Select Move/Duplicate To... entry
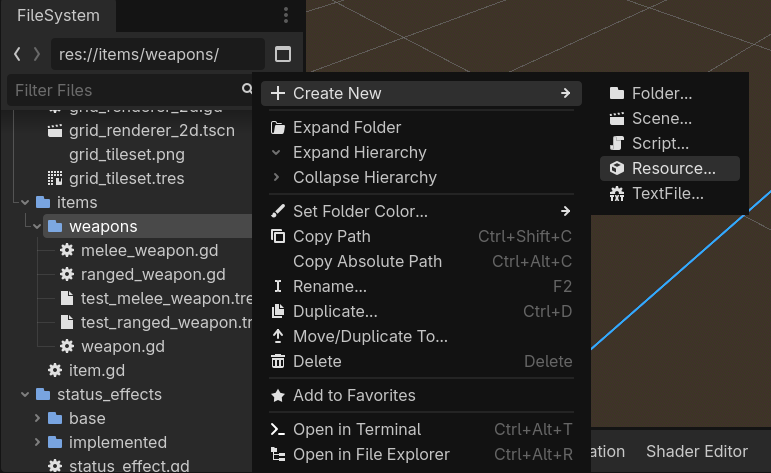The height and width of the screenshot is (473, 771). (x=421, y=336)
